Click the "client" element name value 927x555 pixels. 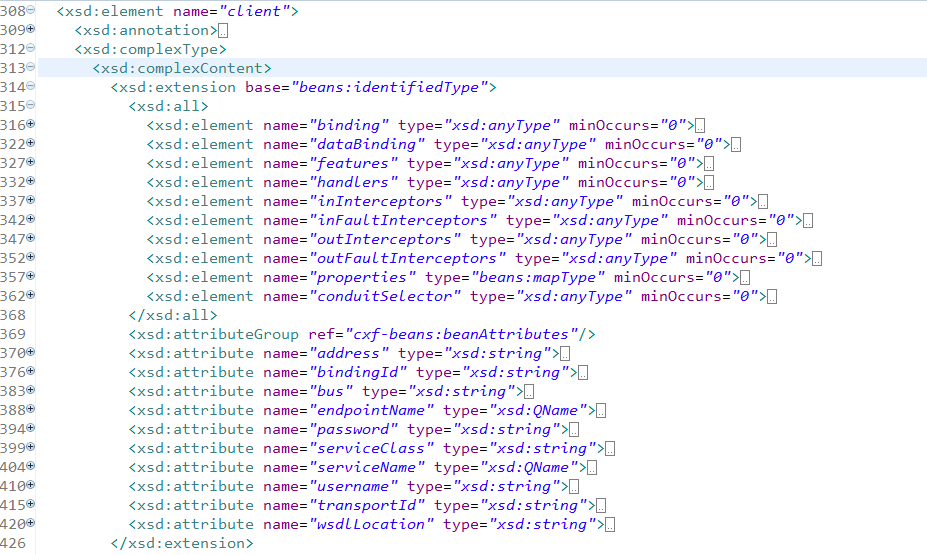click(x=254, y=11)
